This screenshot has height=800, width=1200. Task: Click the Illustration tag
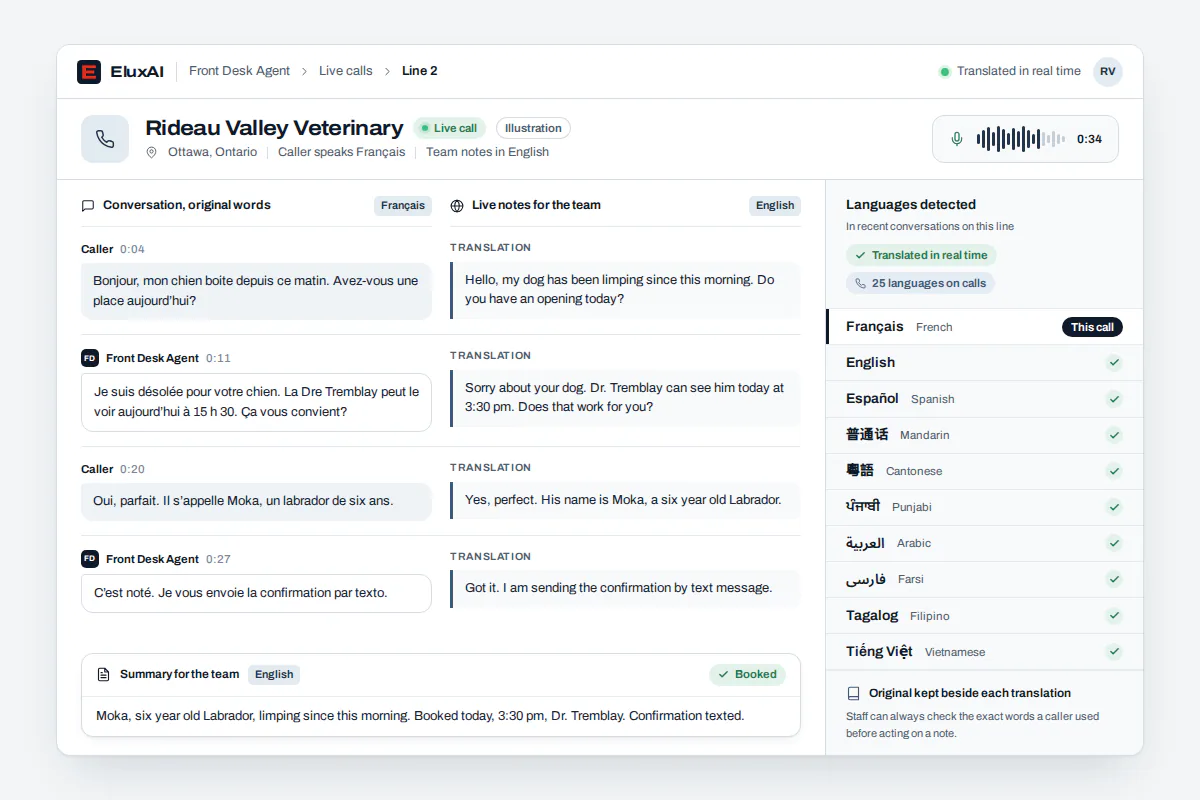click(x=533, y=128)
